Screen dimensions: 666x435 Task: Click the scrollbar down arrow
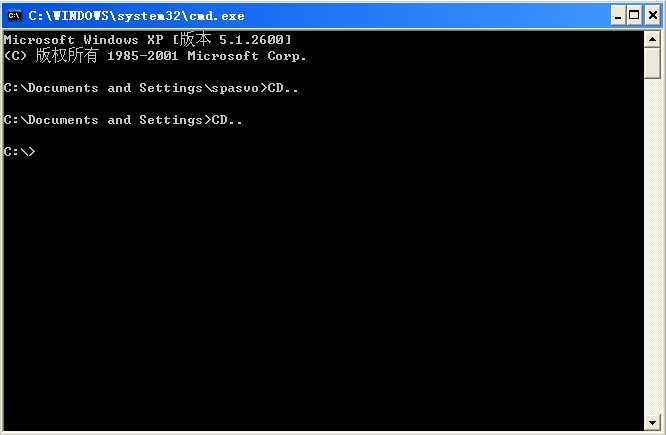(652, 420)
